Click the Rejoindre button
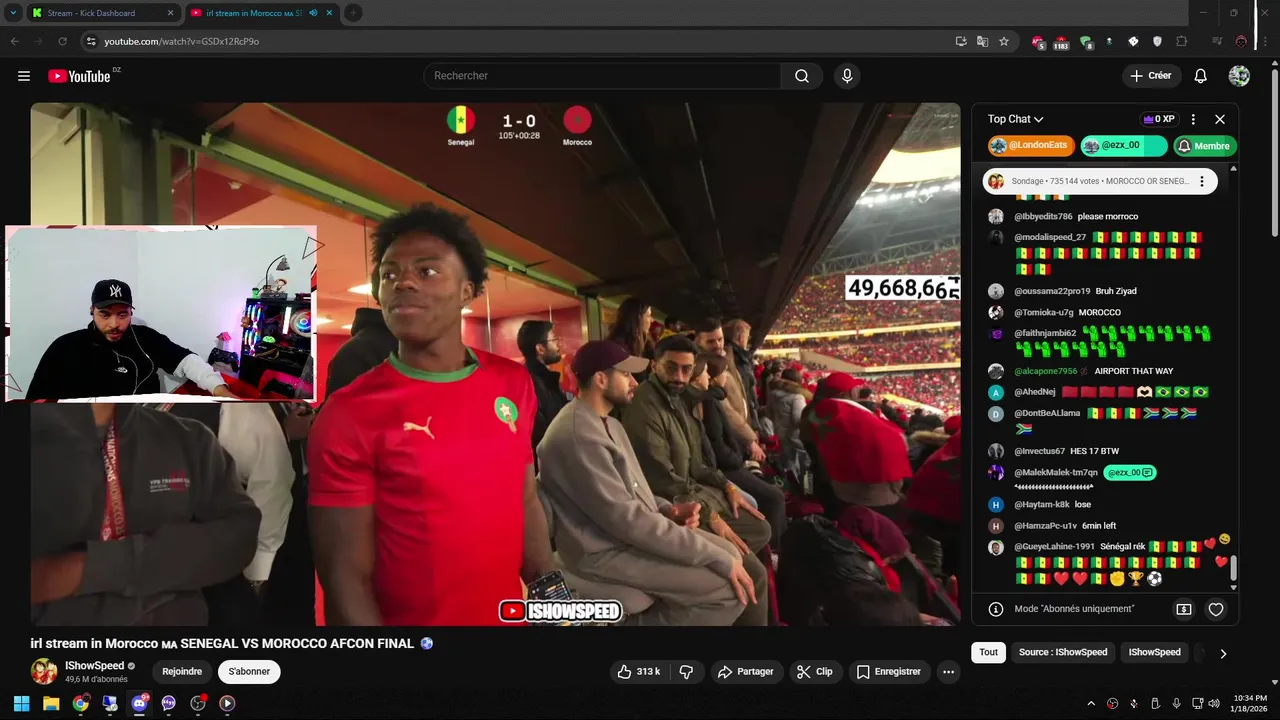Screen dimensions: 1280x720 click(x=182, y=672)
